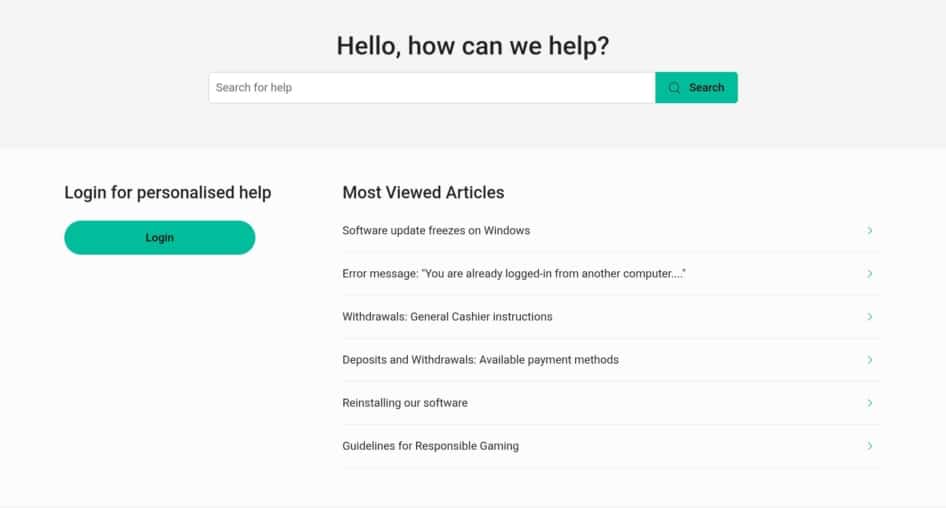Expand chevron next to Available payment methods
This screenshot has width=946, height=508.
870,359
